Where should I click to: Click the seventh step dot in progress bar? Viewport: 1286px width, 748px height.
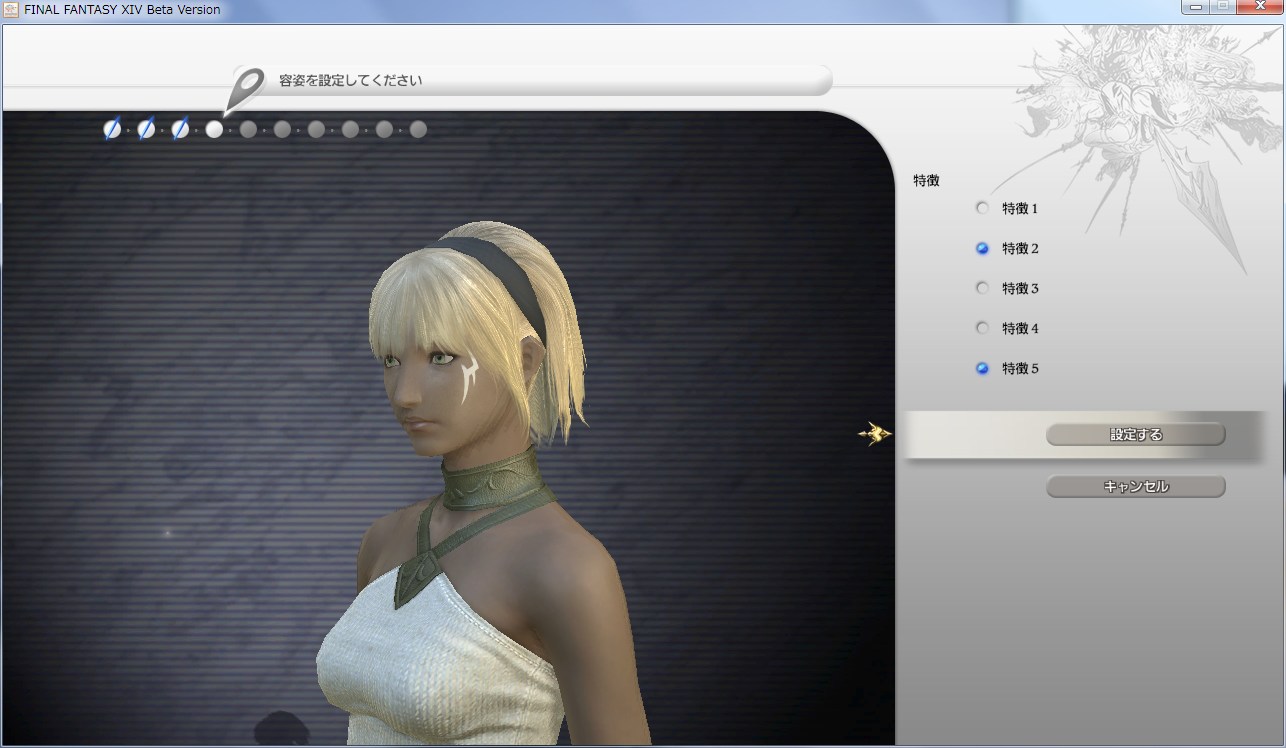[316, 129]
